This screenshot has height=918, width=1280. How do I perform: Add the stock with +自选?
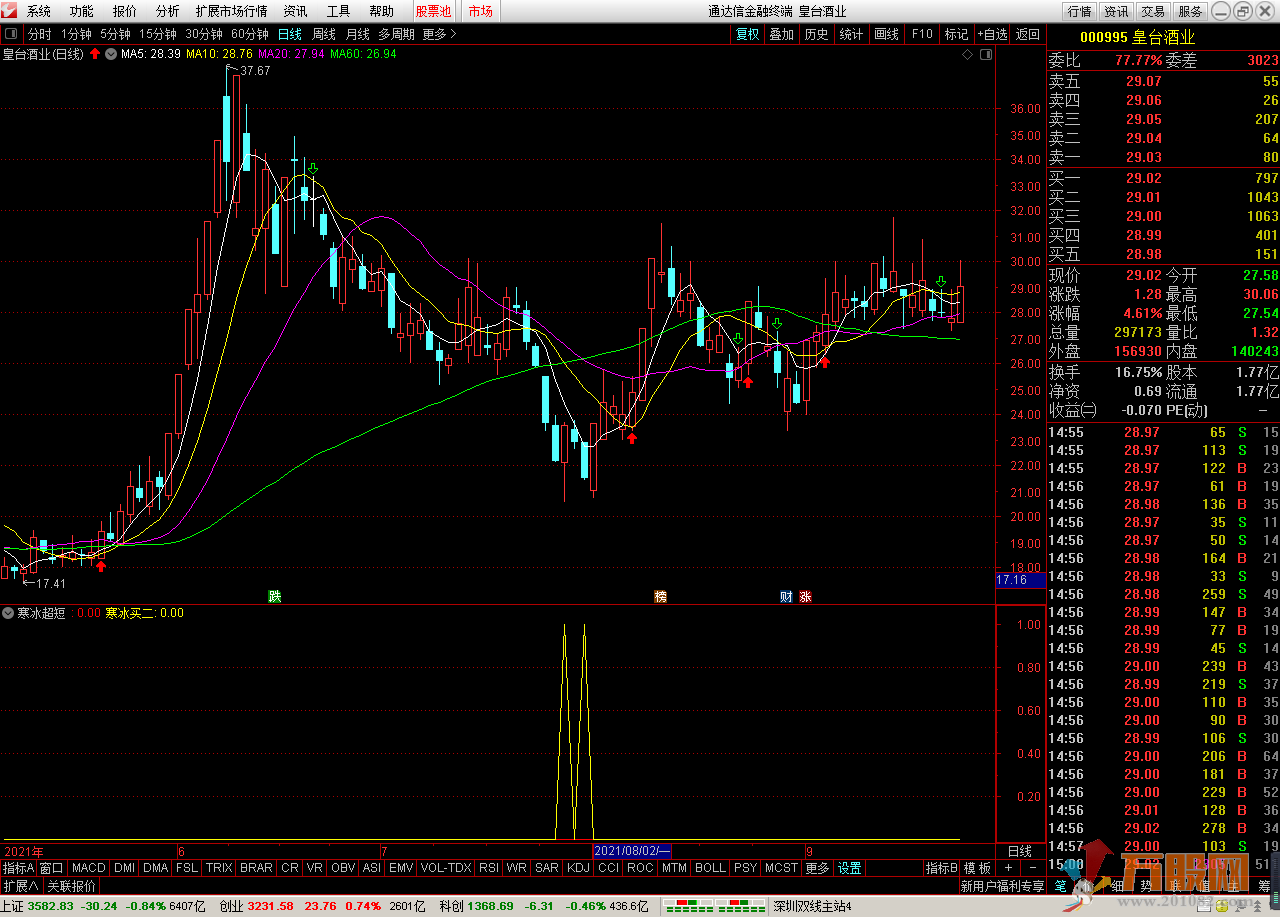(992, 34)
